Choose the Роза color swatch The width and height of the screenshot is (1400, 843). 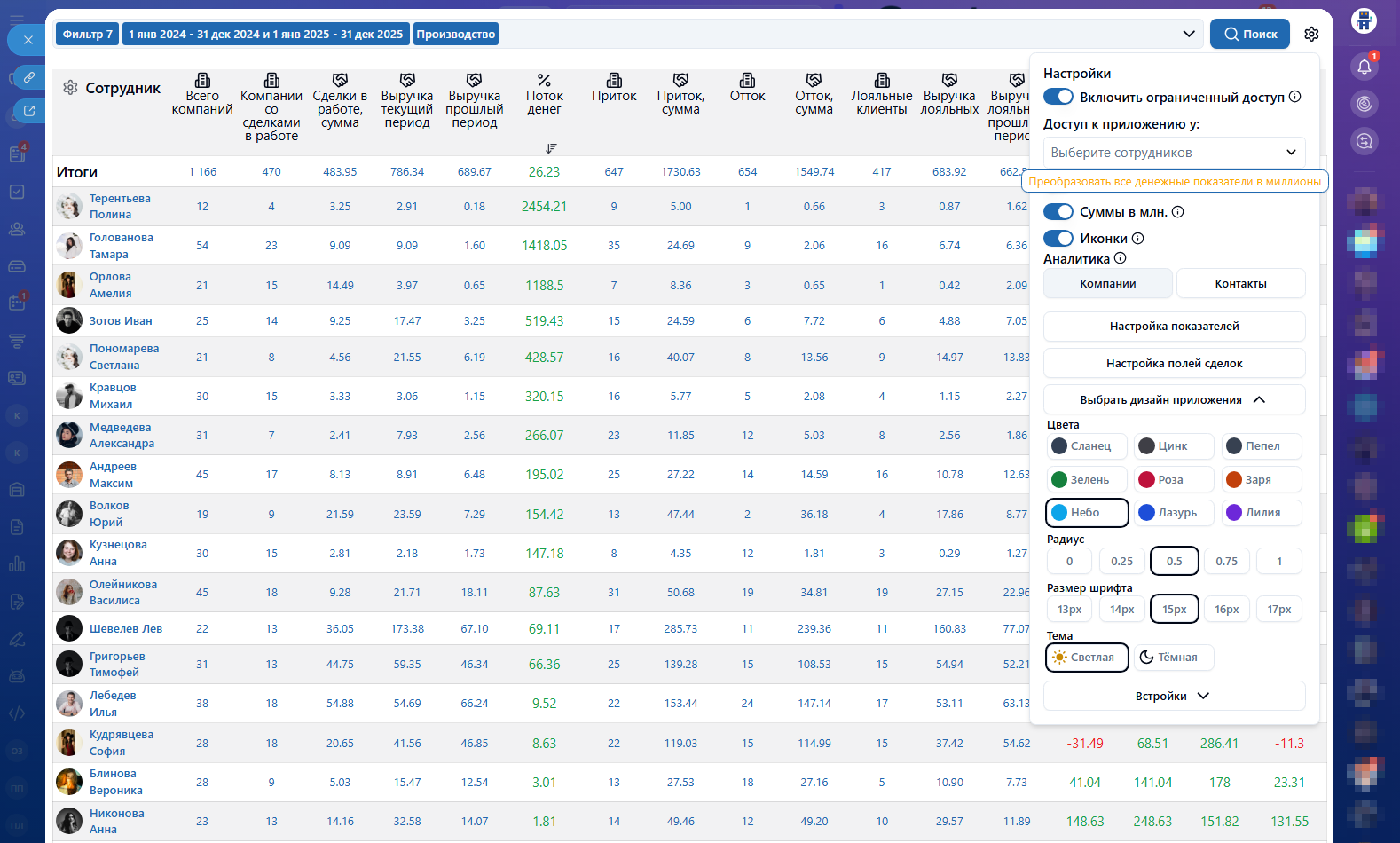click(1173, 480)
